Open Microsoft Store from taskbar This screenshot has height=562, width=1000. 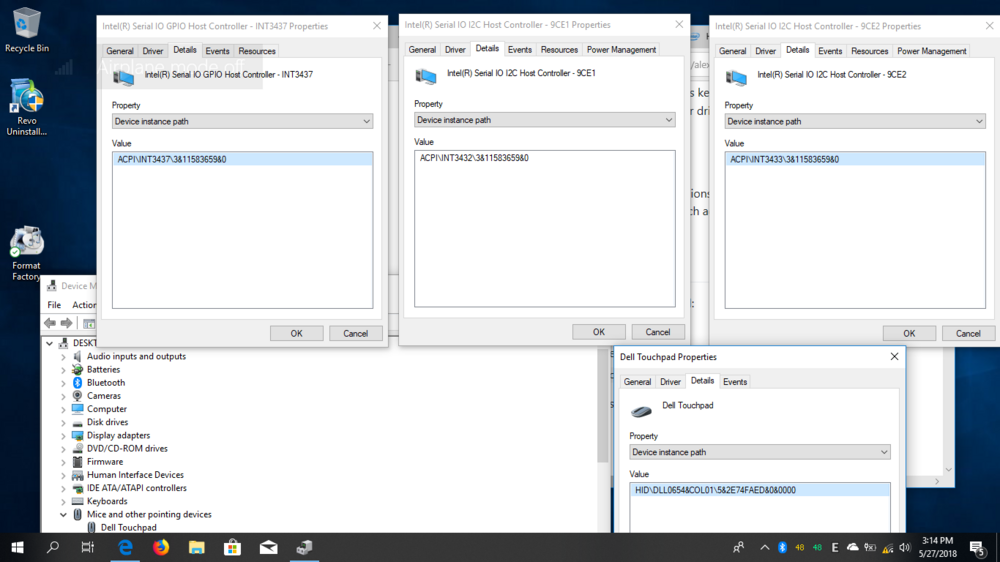click(232, 547)
